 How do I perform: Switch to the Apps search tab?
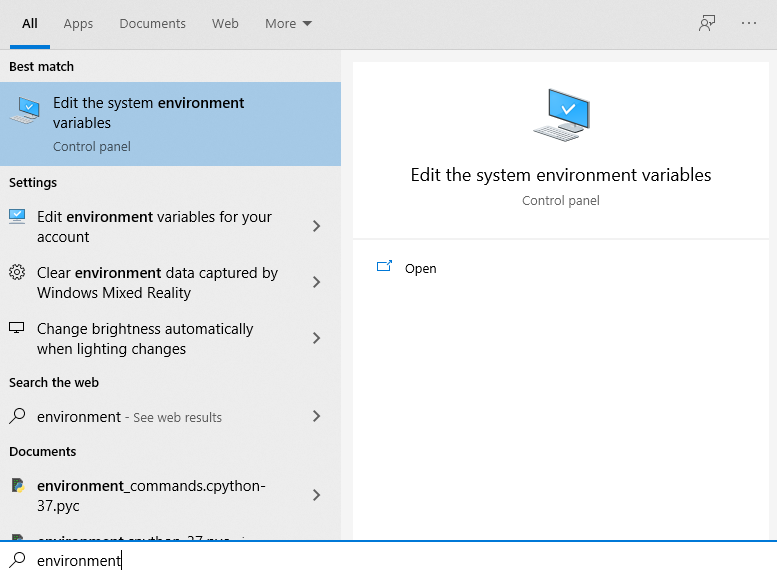pos(78,24)
